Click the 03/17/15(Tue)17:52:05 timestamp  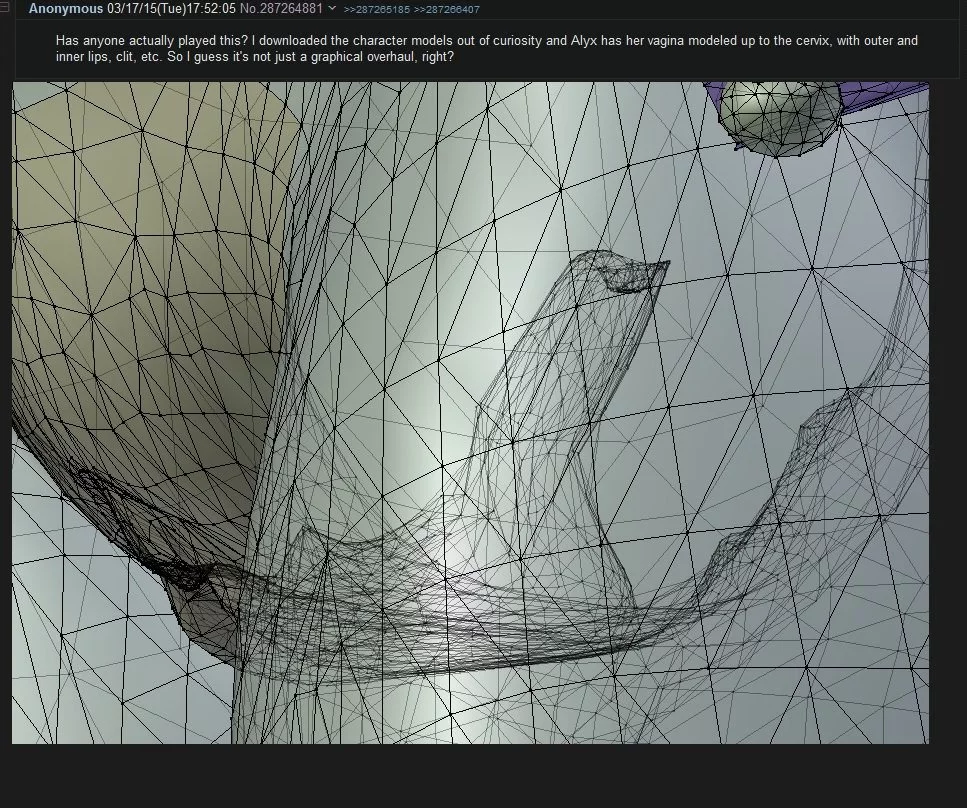tap(171, 9)
